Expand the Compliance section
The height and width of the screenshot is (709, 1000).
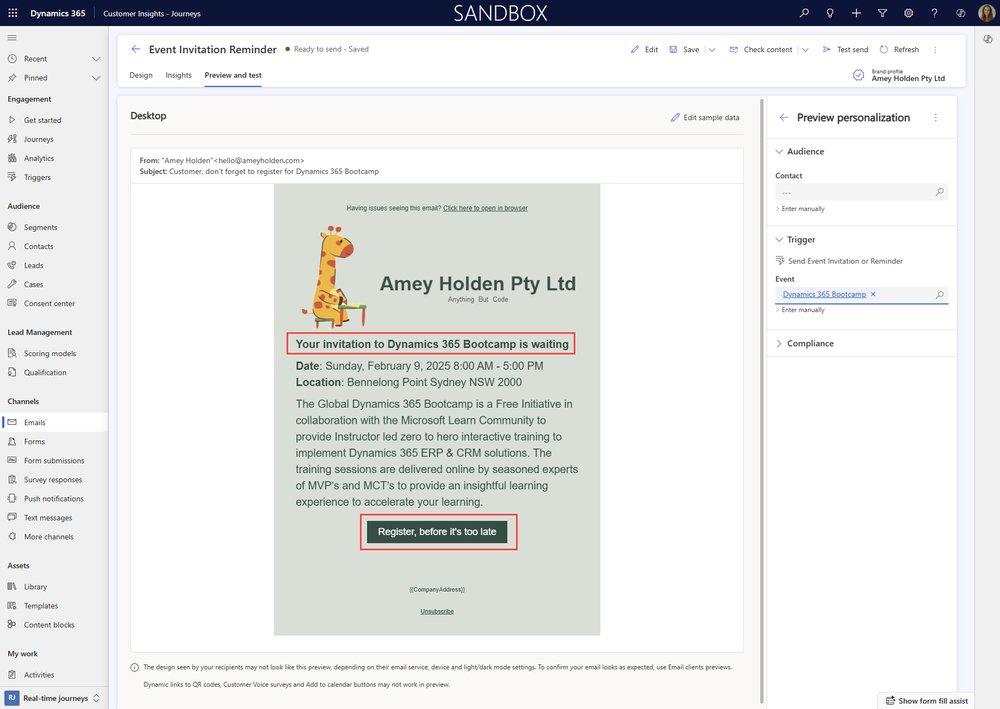(779, 343)
